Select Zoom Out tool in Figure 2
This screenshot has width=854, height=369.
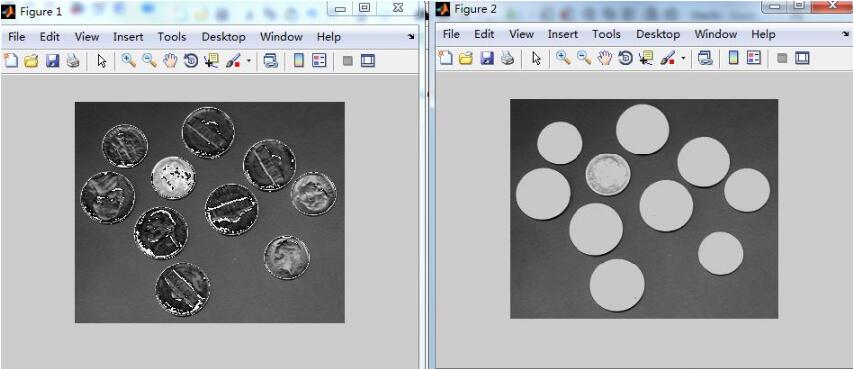584,58
